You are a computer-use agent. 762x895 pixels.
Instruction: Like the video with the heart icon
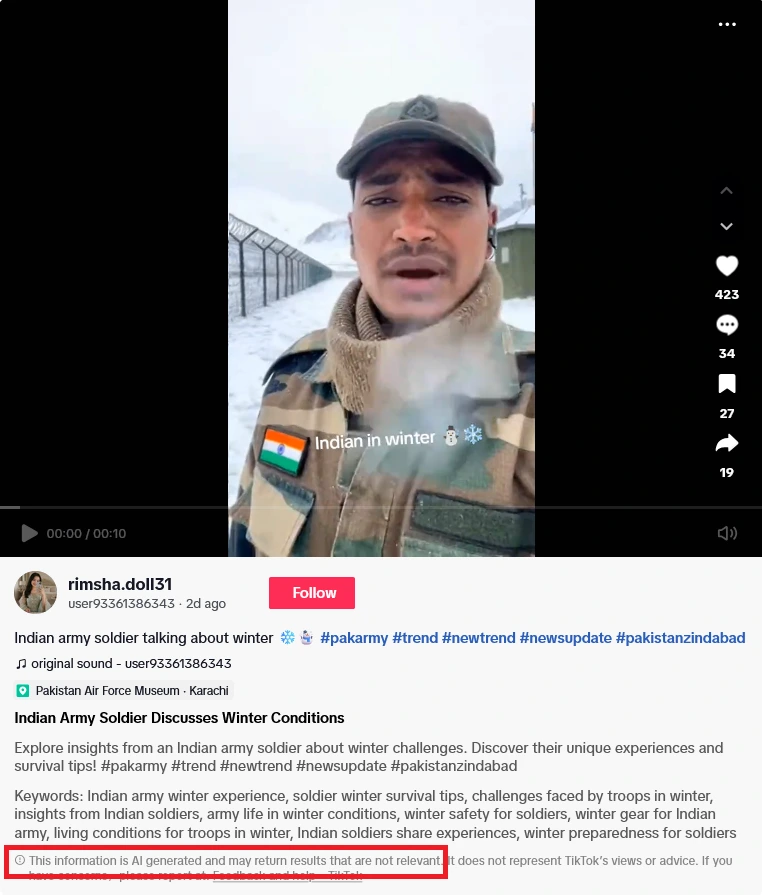pos(727,266)
